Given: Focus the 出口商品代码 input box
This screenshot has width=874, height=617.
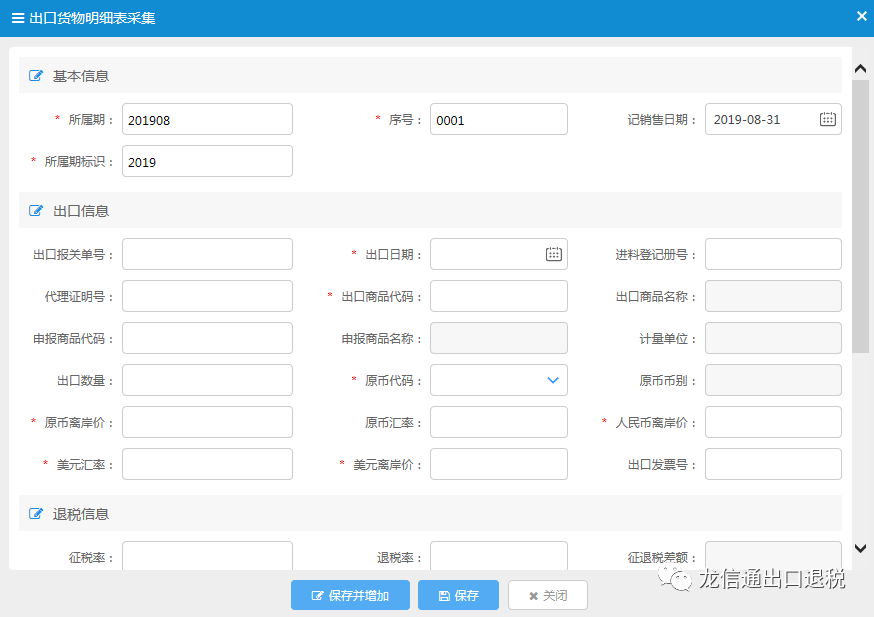Looking at the screenshot, I should point(498,296).
